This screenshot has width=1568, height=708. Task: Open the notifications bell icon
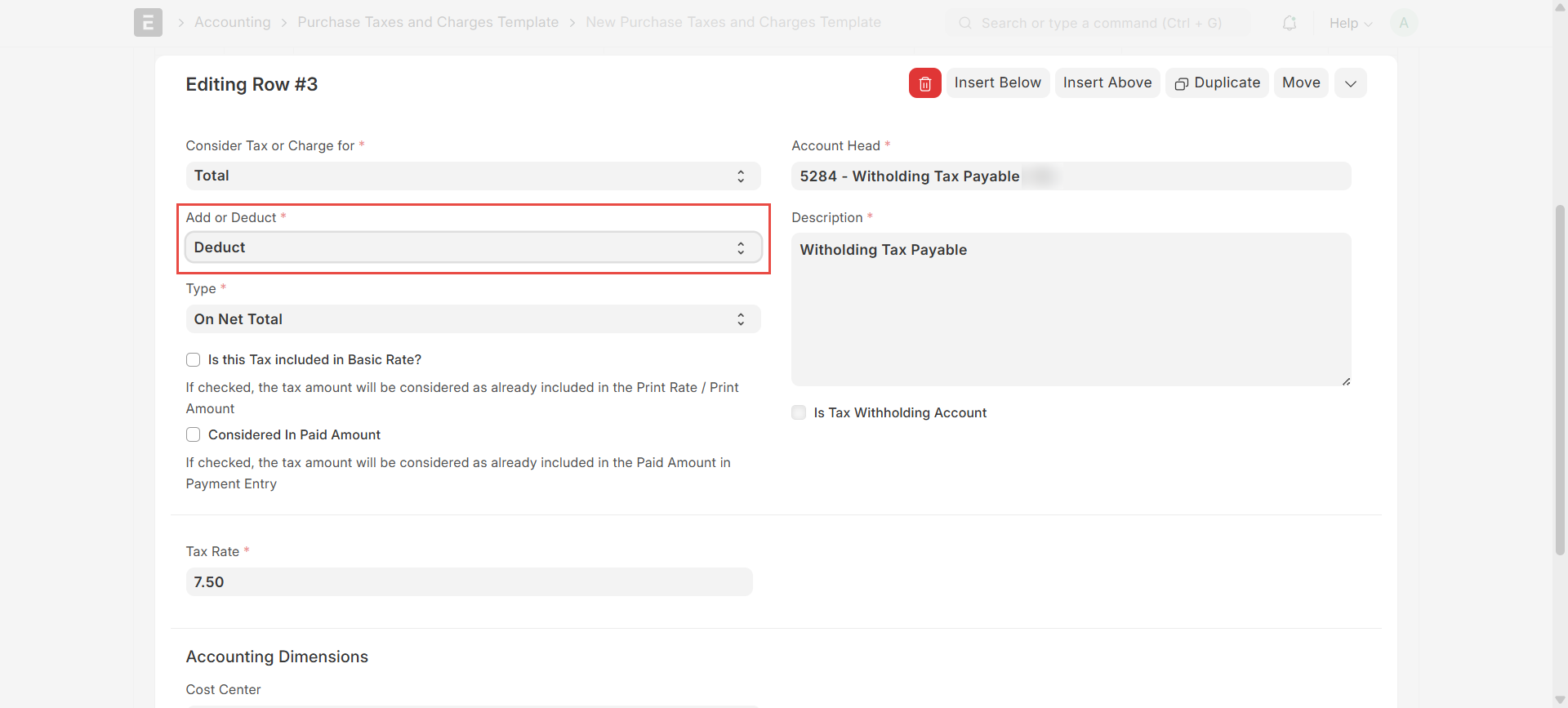[1289, 23]
